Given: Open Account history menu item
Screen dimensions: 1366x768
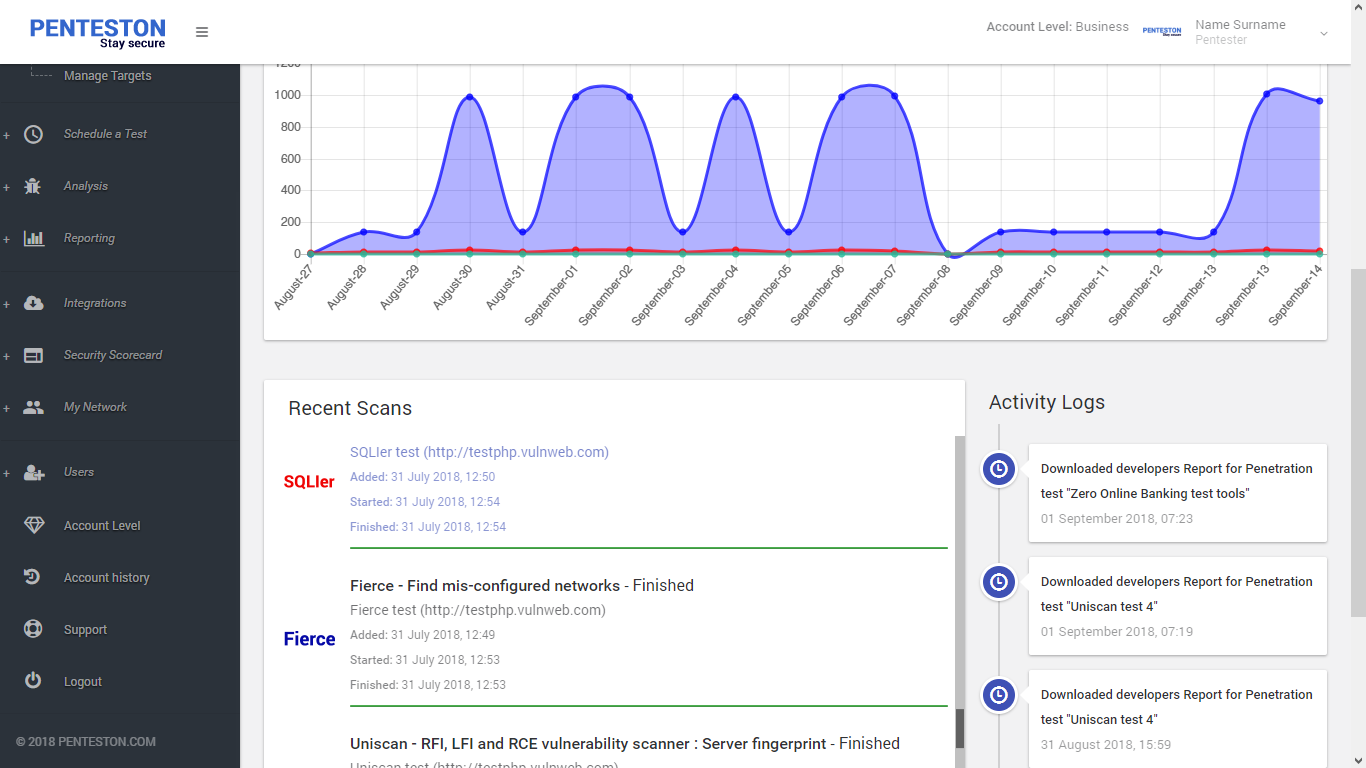Looking at the screenshot, I should 107,577.
